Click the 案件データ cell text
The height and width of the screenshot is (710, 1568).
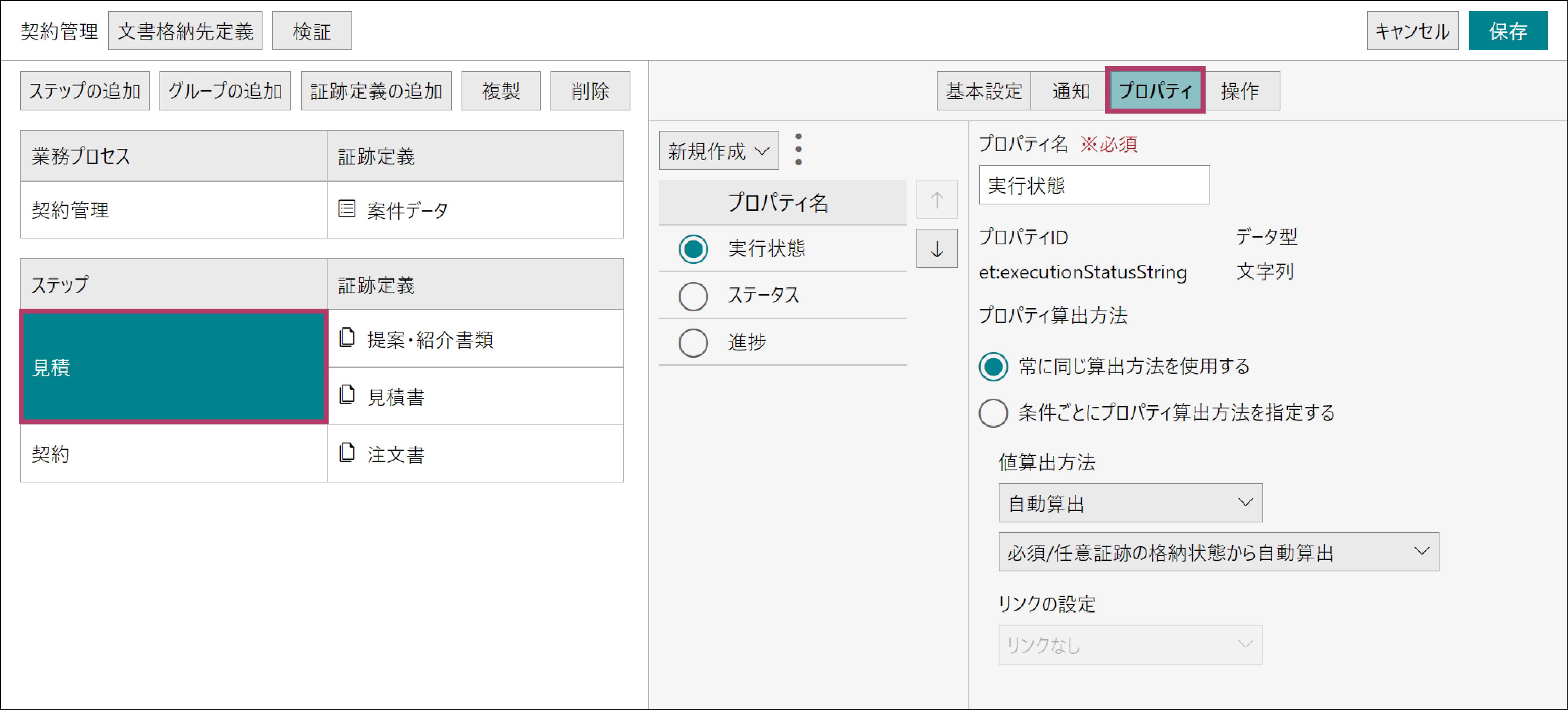point(407,211)
